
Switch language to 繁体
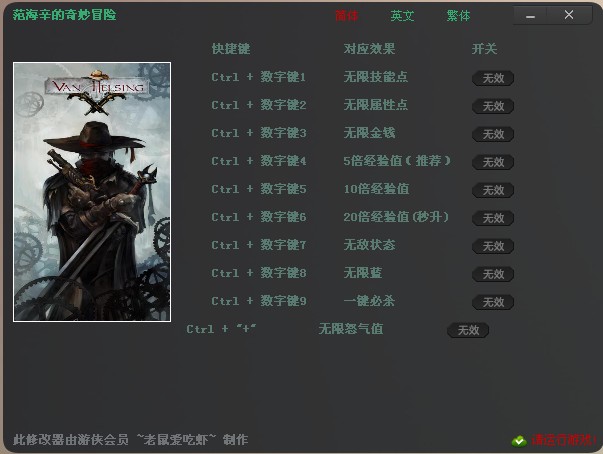458,16
